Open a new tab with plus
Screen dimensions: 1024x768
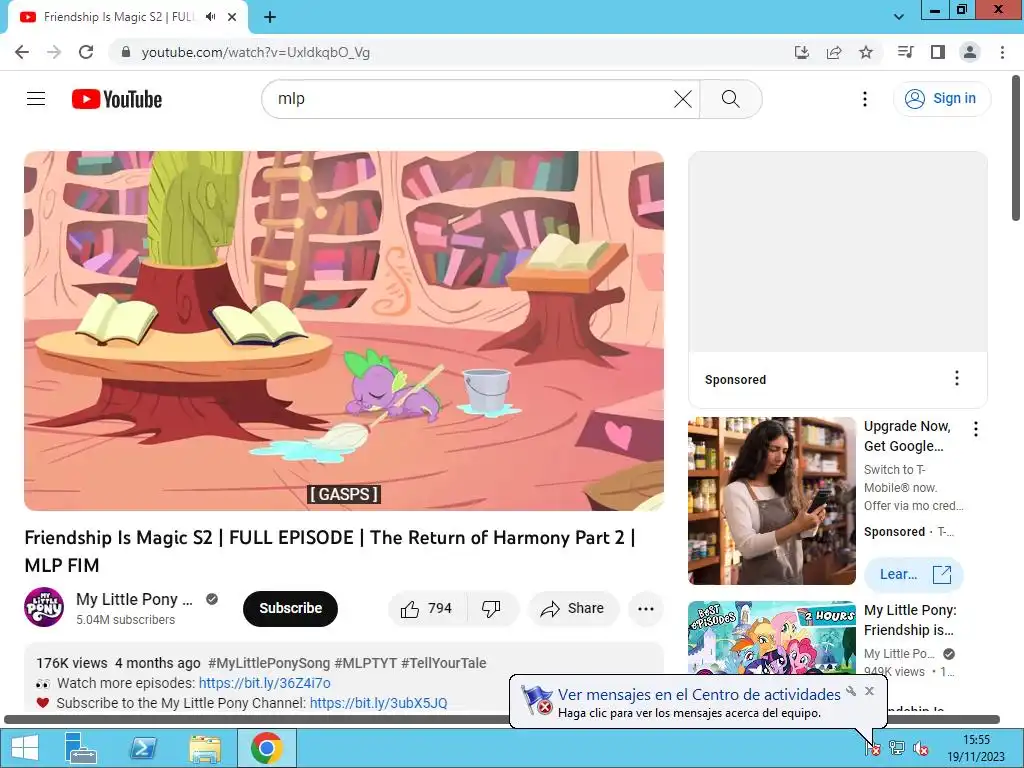(x=270, y=17)
